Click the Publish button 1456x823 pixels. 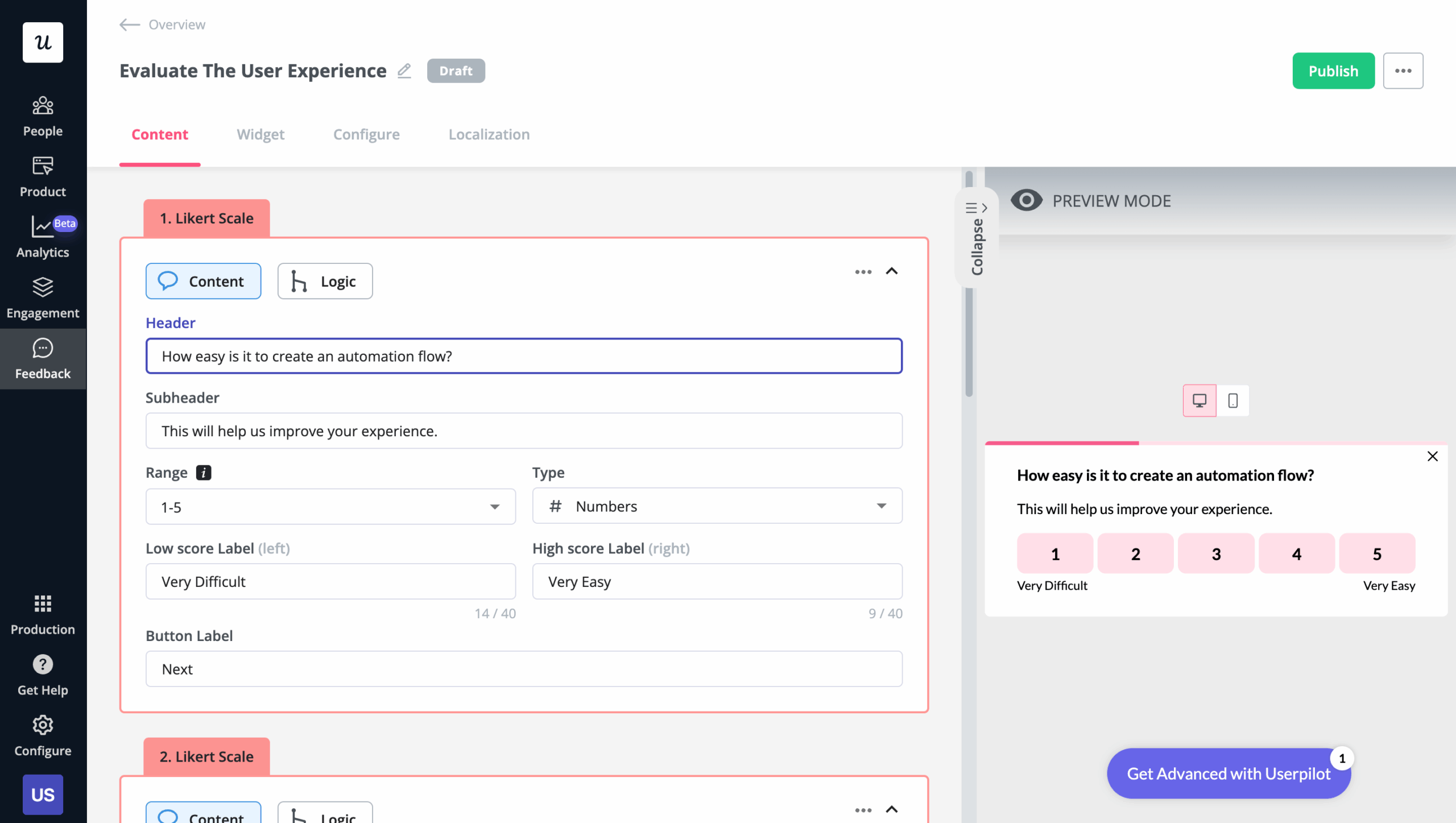(x=1333, y=71)
